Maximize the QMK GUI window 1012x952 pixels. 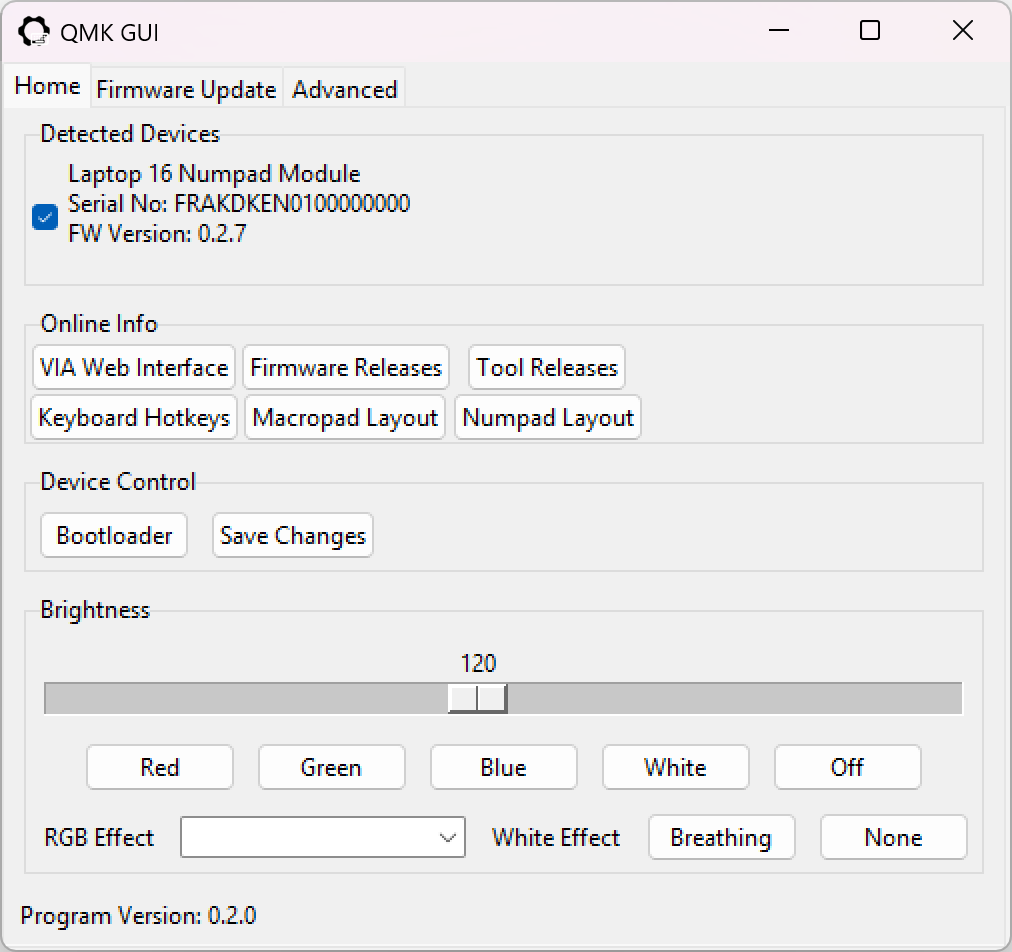(x=870, y=30)
